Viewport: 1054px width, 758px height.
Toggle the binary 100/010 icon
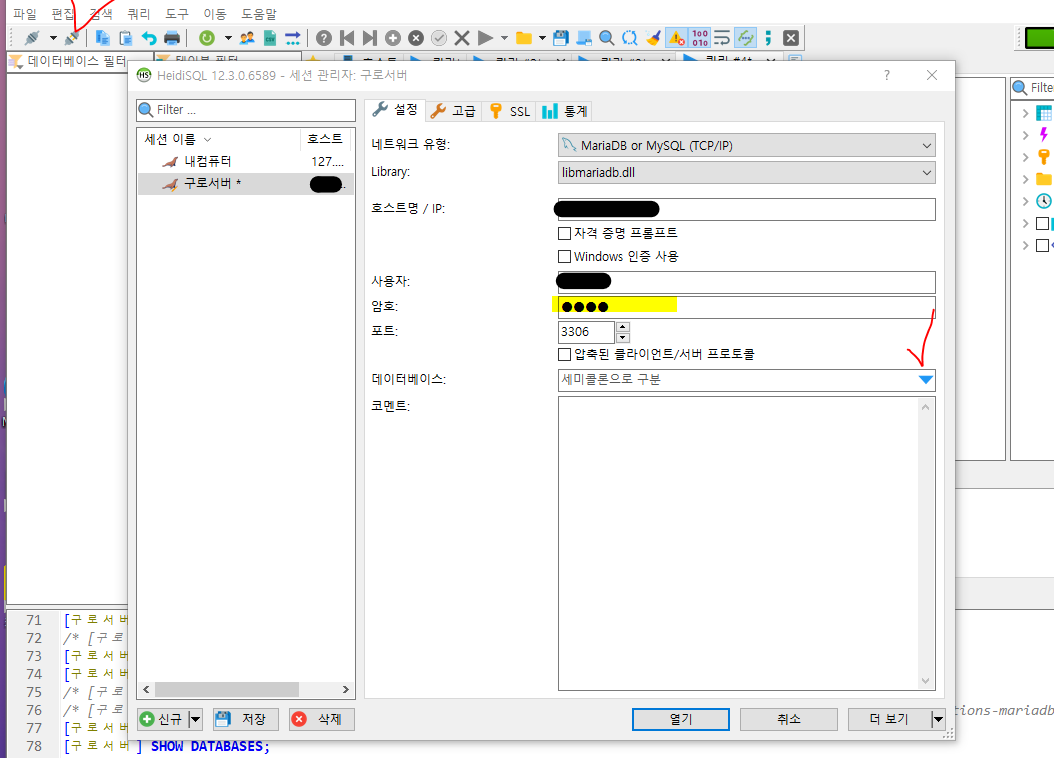(x=700, y=38)
